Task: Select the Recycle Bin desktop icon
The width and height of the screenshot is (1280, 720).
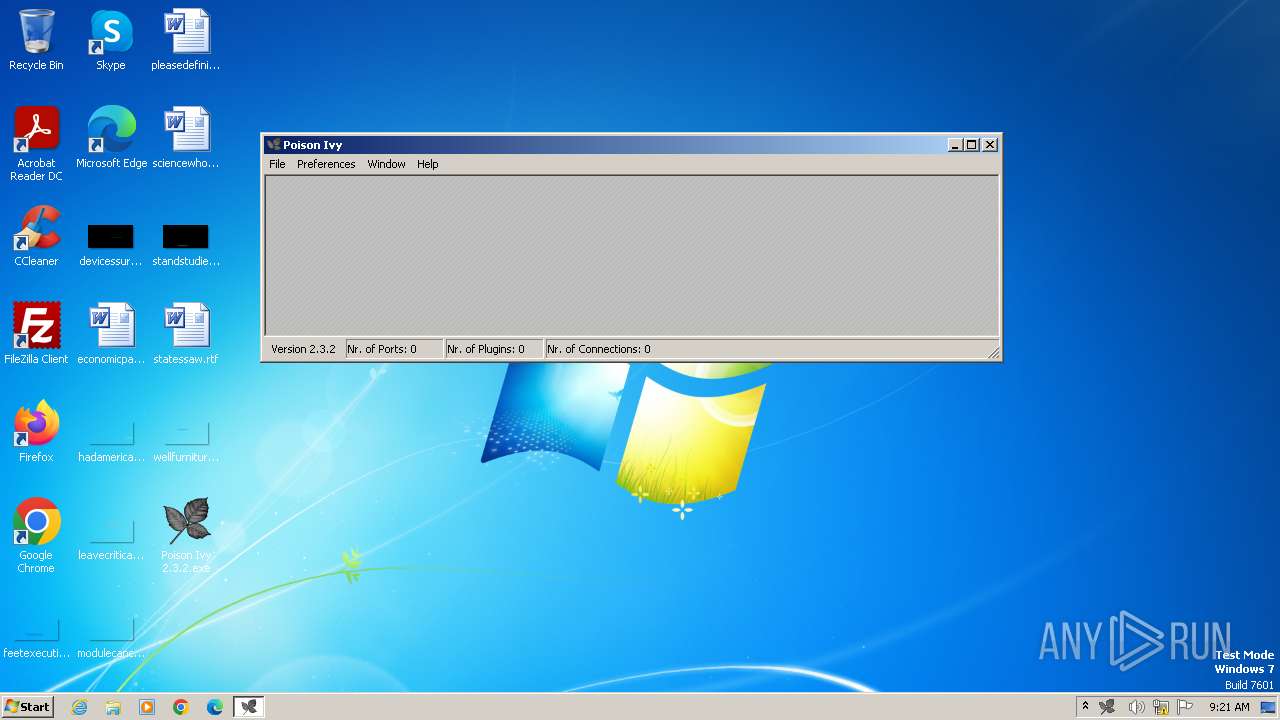Action: point(36,40)
